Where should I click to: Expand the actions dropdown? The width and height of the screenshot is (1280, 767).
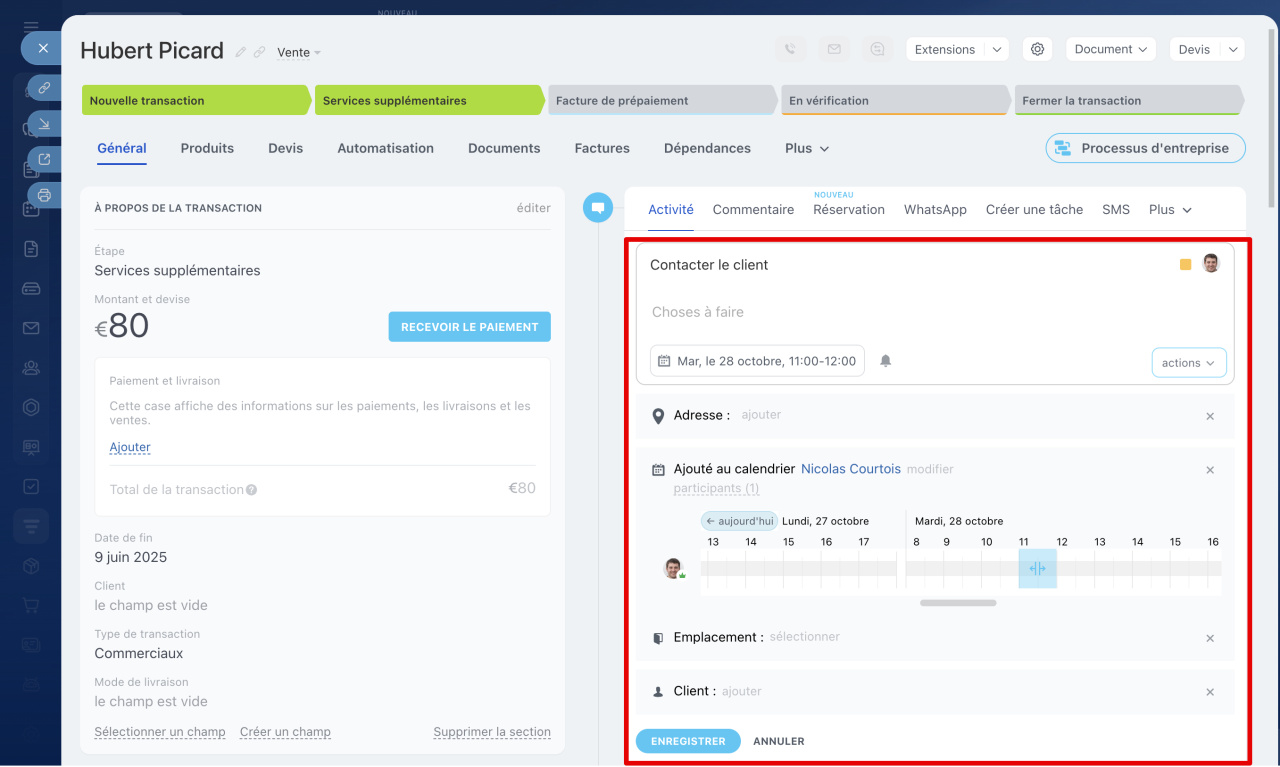click(1188, 362)
